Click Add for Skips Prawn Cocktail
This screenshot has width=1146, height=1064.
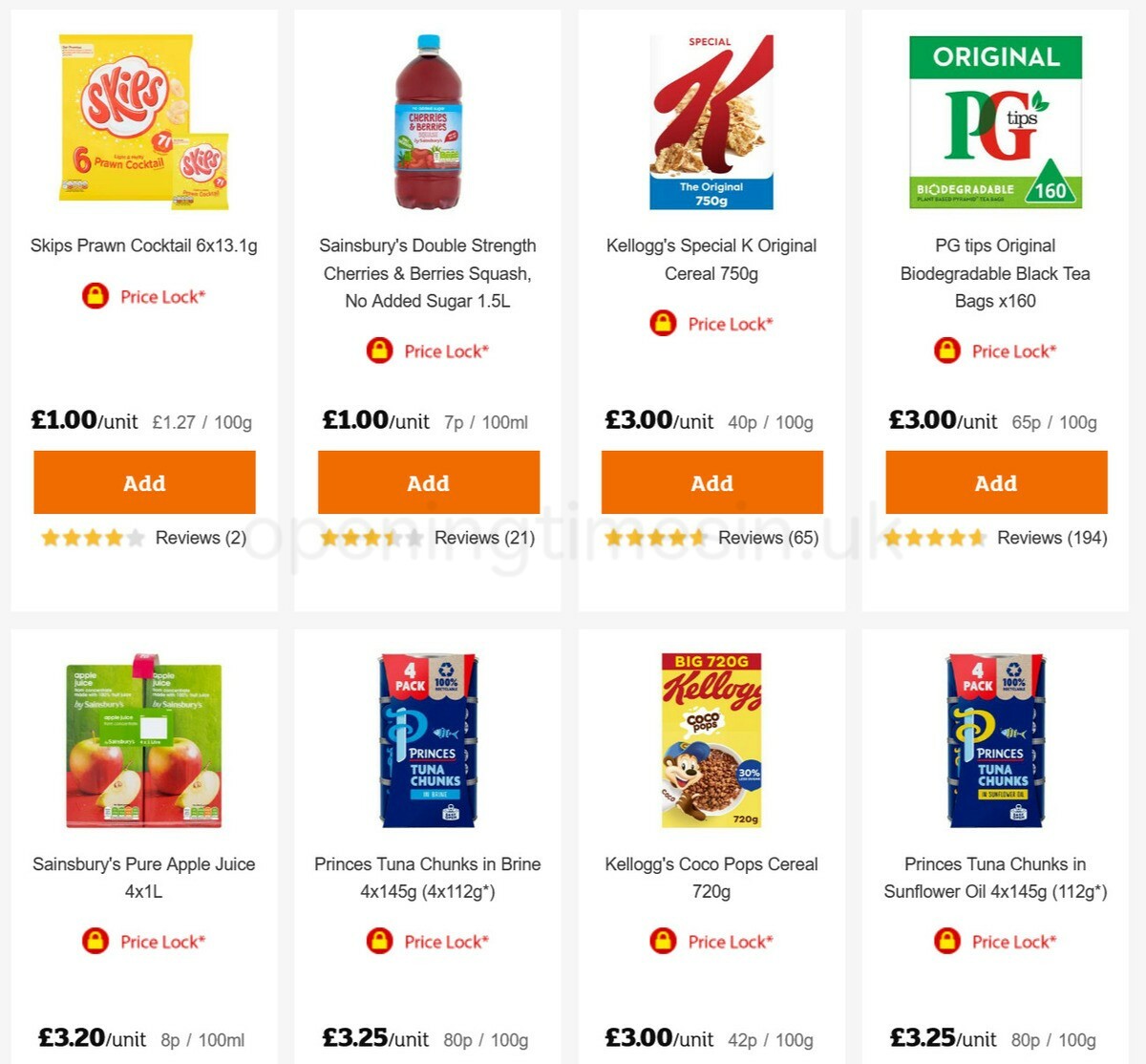point(144,483)
